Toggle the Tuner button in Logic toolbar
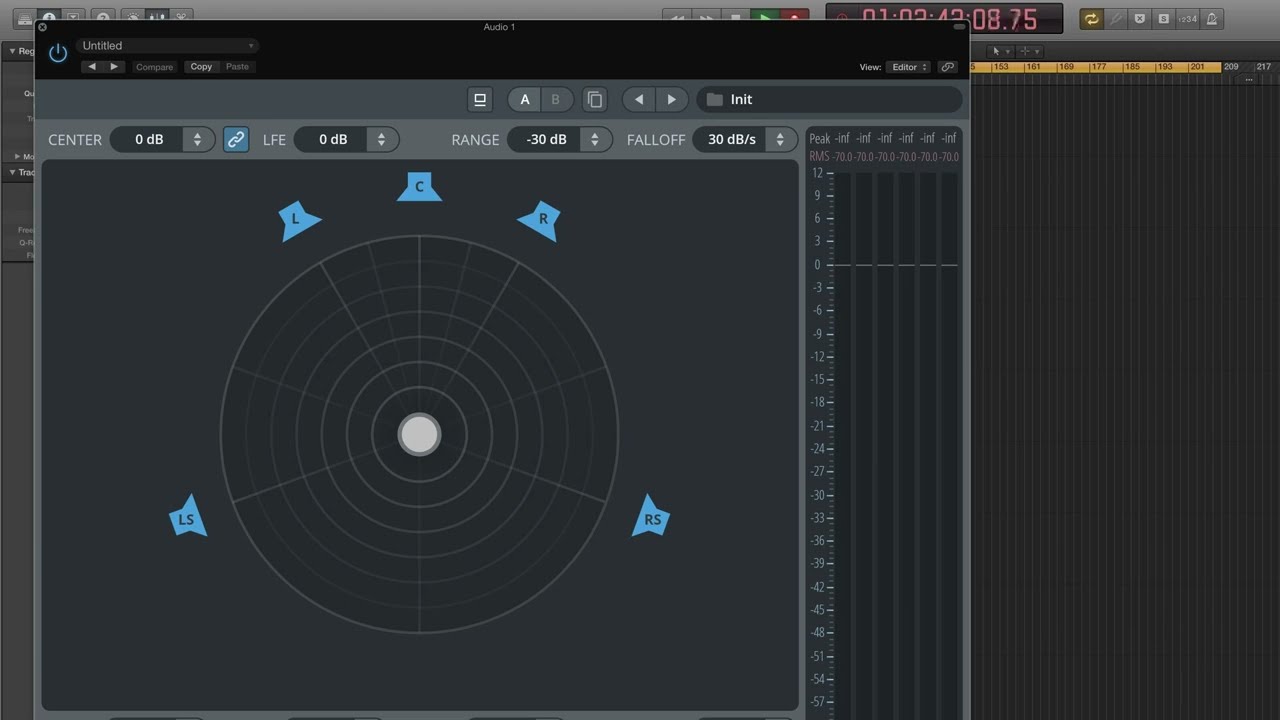Viewport: 1280px width, 720px height. [x=1115, y=18]
